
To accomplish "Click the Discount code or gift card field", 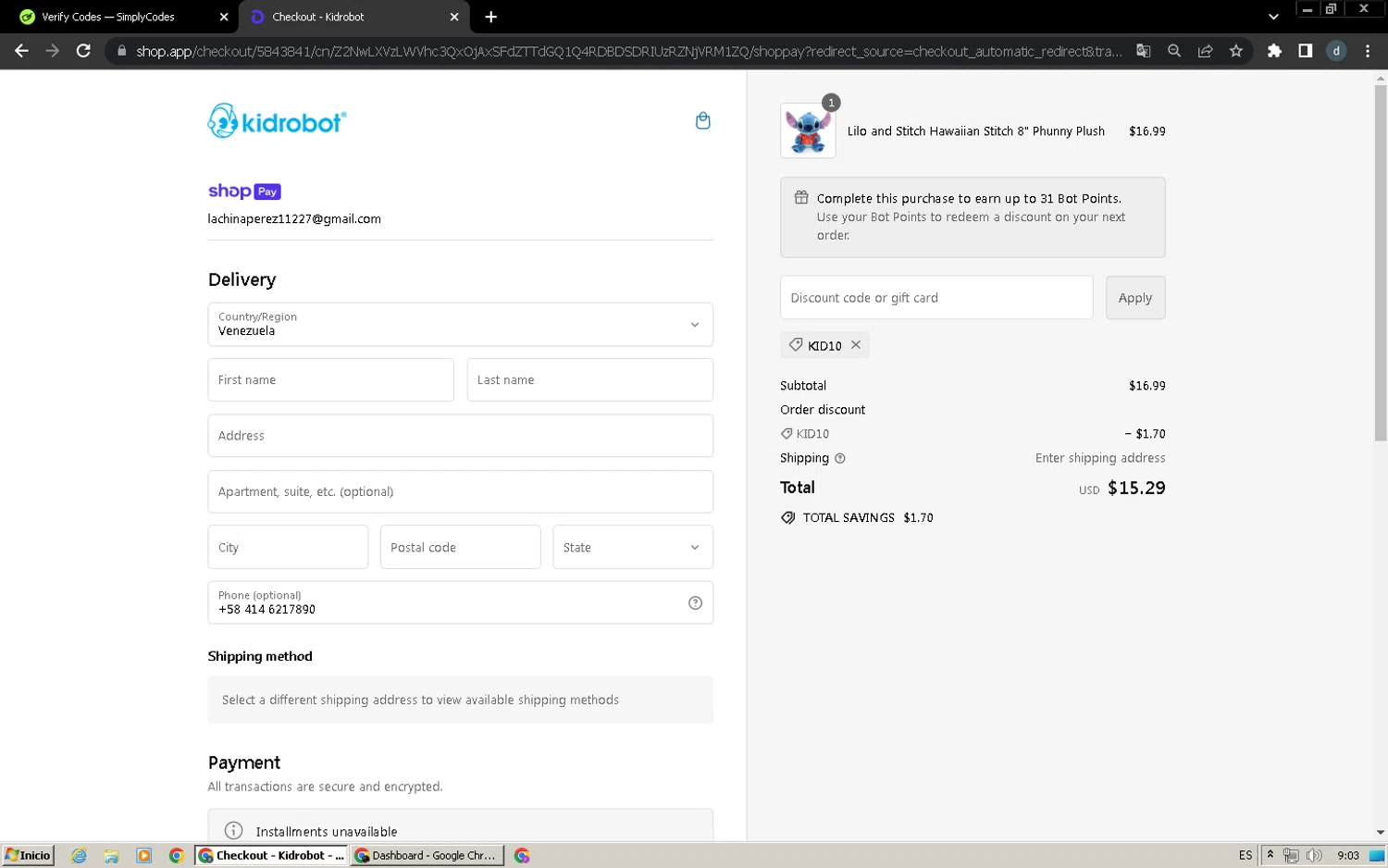I will 936,298.
